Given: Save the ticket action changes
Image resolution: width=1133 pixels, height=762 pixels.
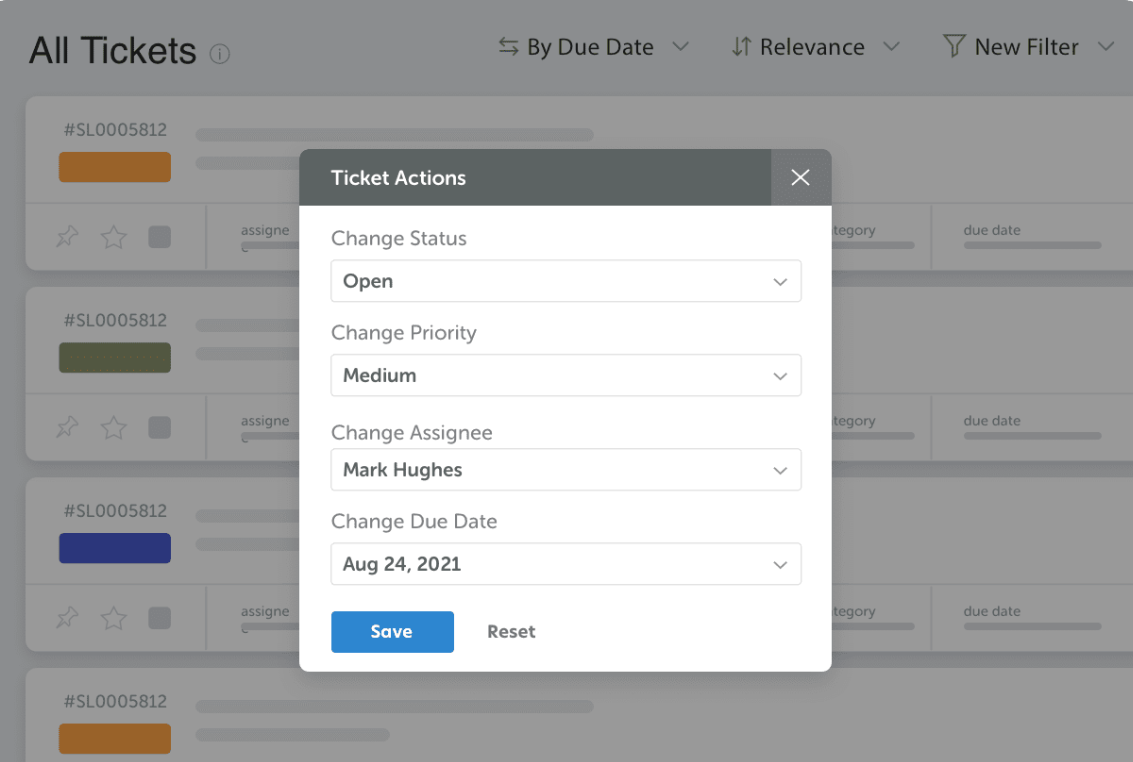Looking at the screenshot, I should click(x=392, y=631).
